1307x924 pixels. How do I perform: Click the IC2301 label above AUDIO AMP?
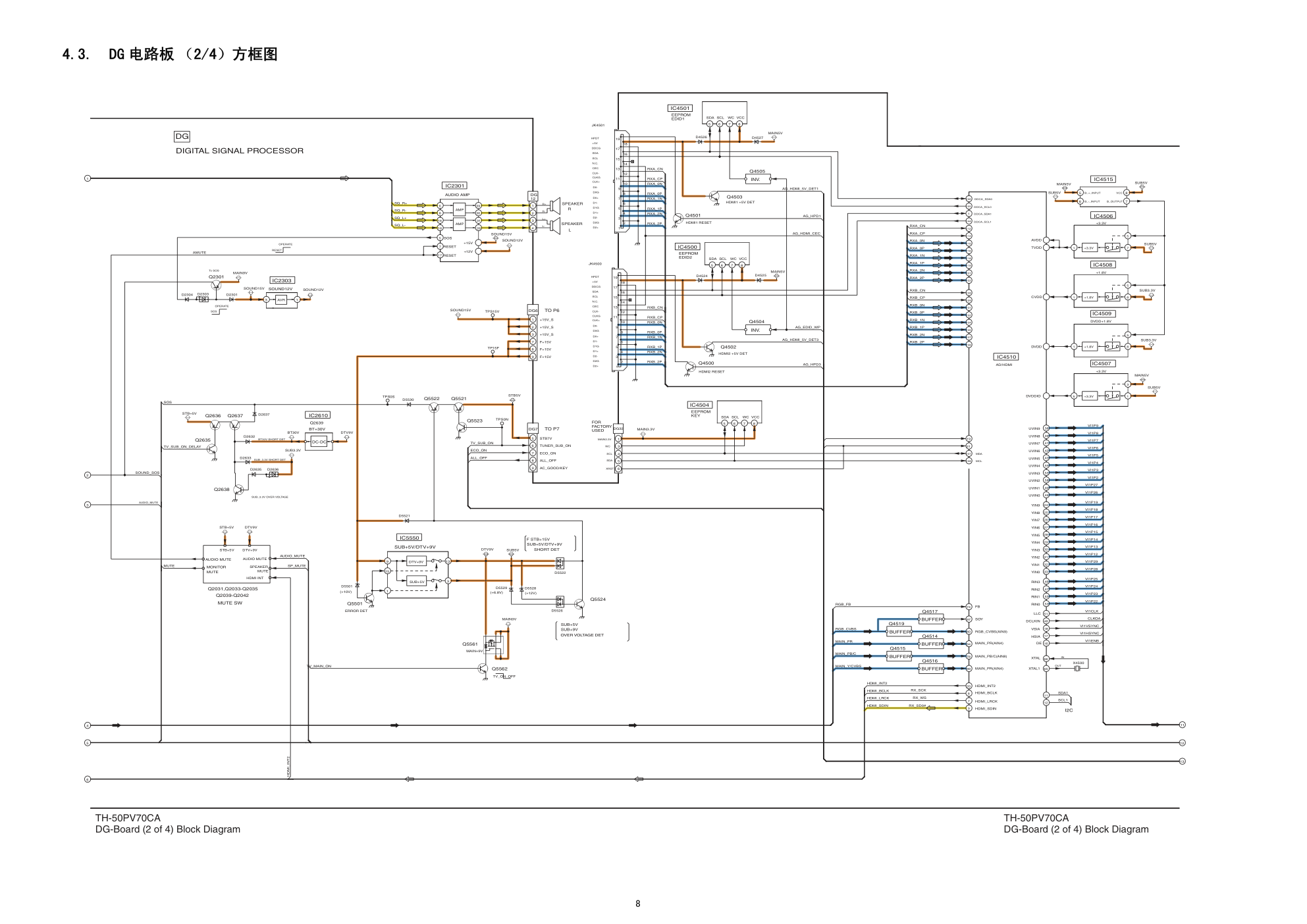(454, 186)
